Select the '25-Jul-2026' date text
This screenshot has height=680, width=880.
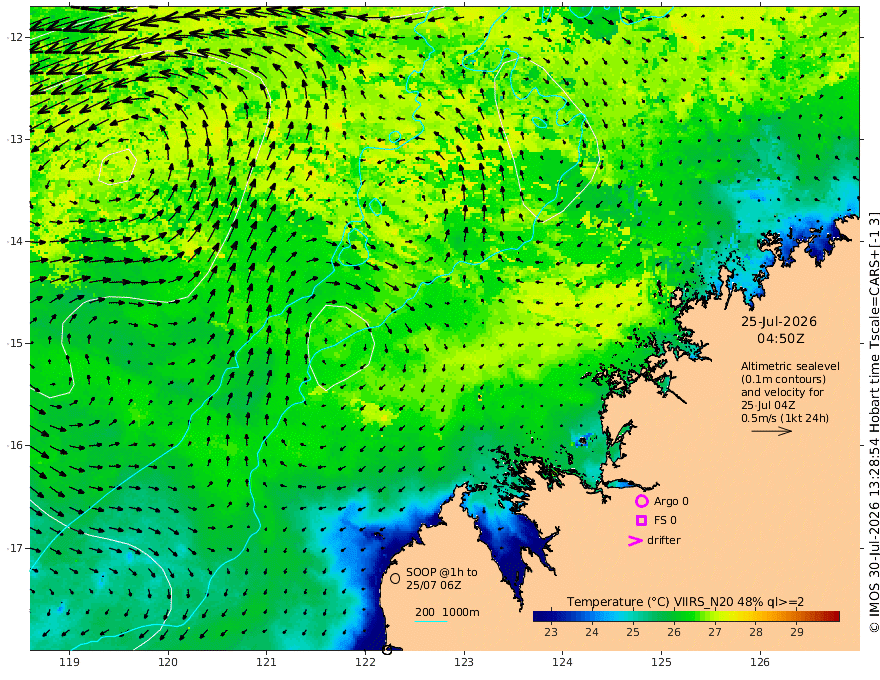point(779,322)
